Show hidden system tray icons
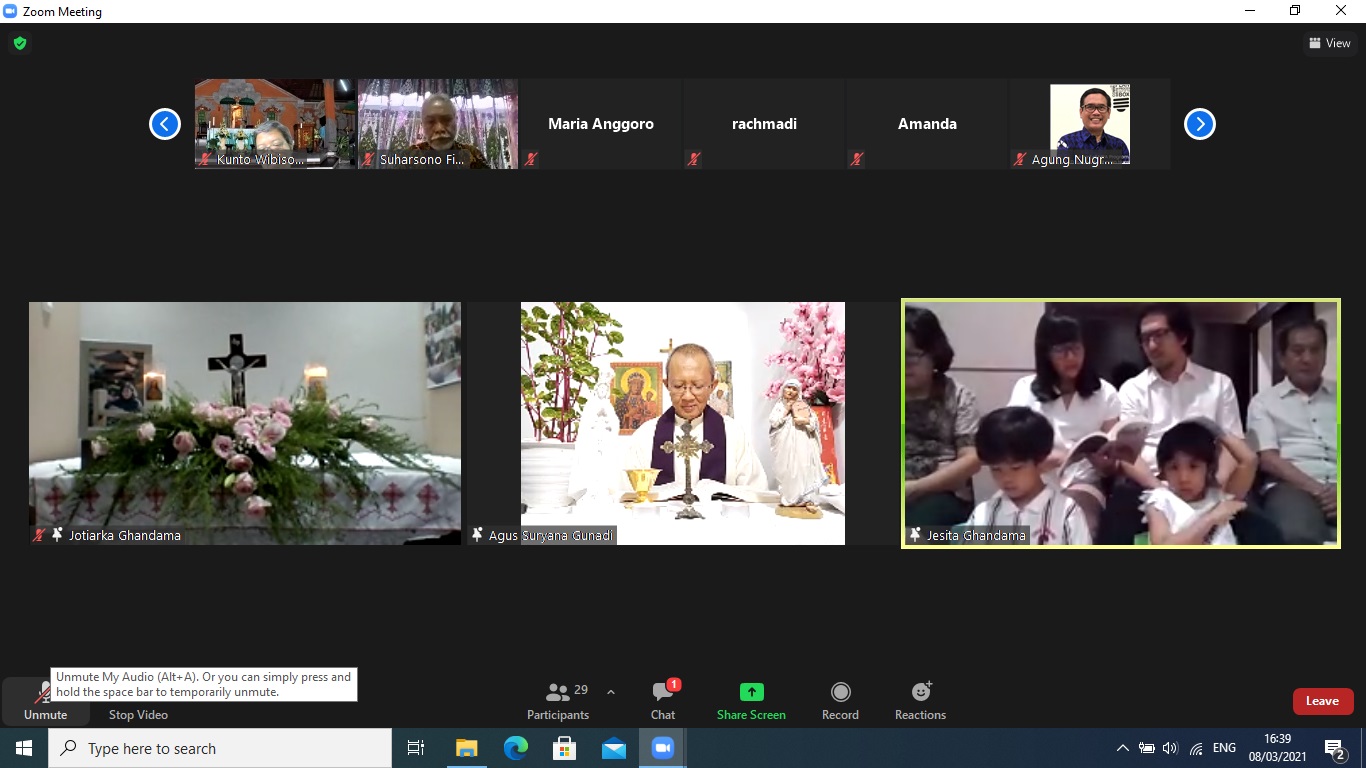The width and height of the screenshot is (1366, 768). pos(1122,748)
